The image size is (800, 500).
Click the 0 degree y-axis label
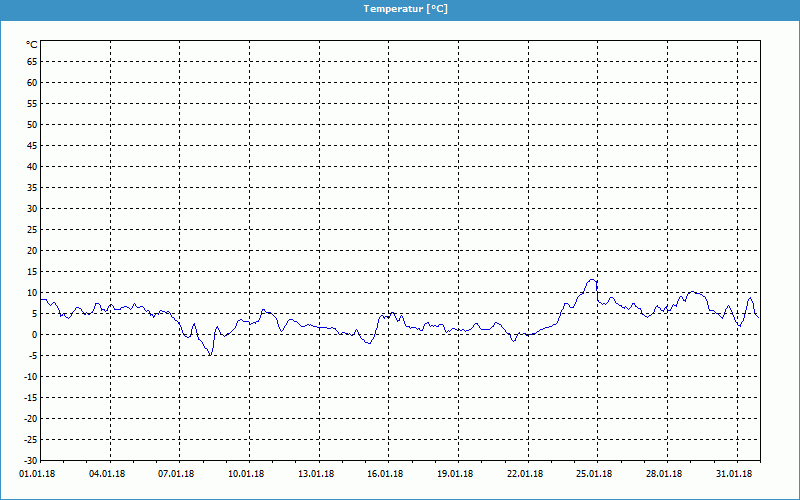click(x=34, y=335)
